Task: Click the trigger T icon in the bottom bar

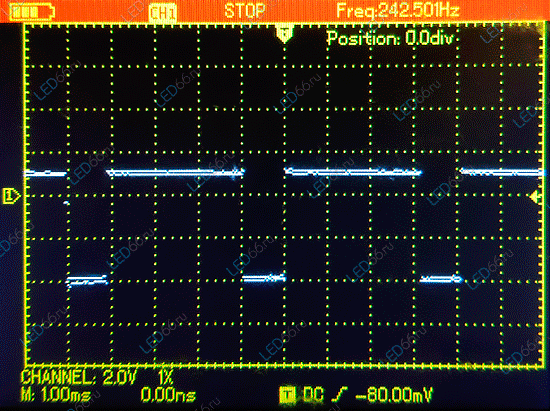Action: click(288, 395)
